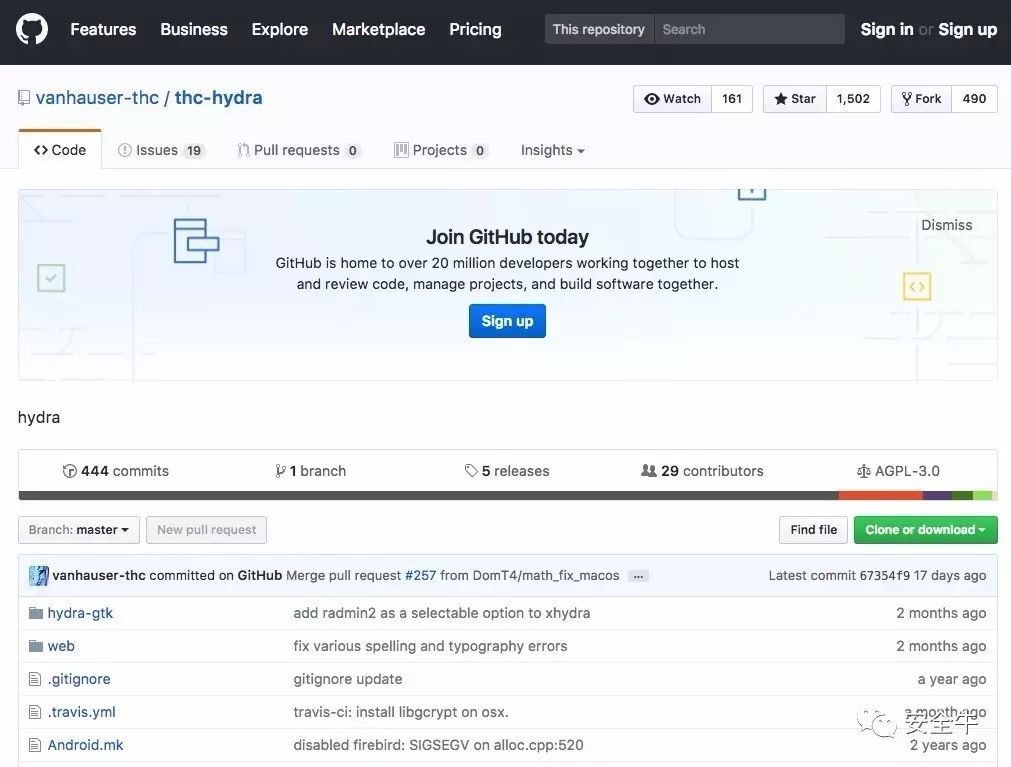Click the Watch button
This screenshot has height=767, width=1011.
click(x=672, y=99)
